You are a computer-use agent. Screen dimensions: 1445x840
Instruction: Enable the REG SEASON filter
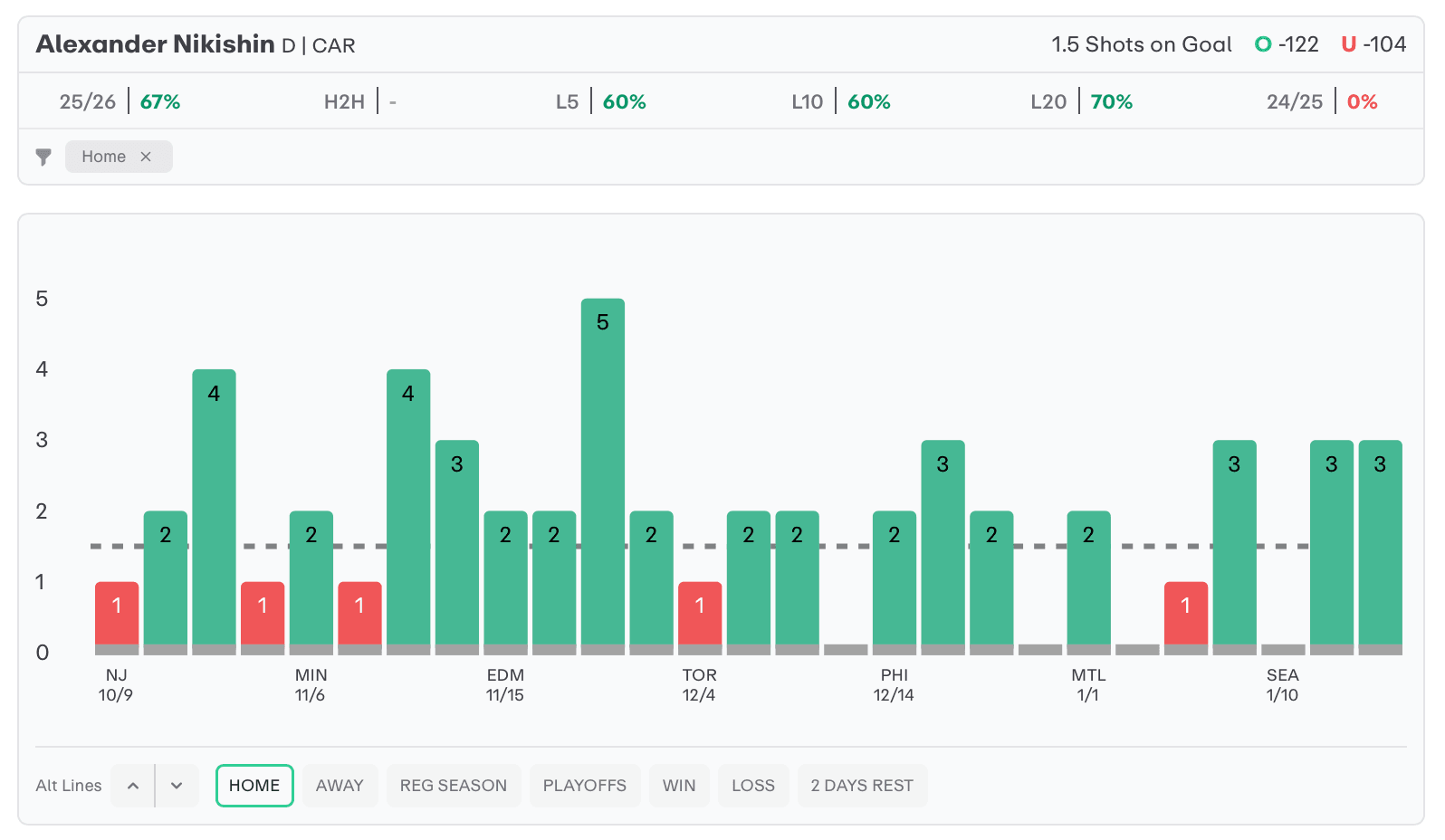pyautogui.click(x=454, y=786)
